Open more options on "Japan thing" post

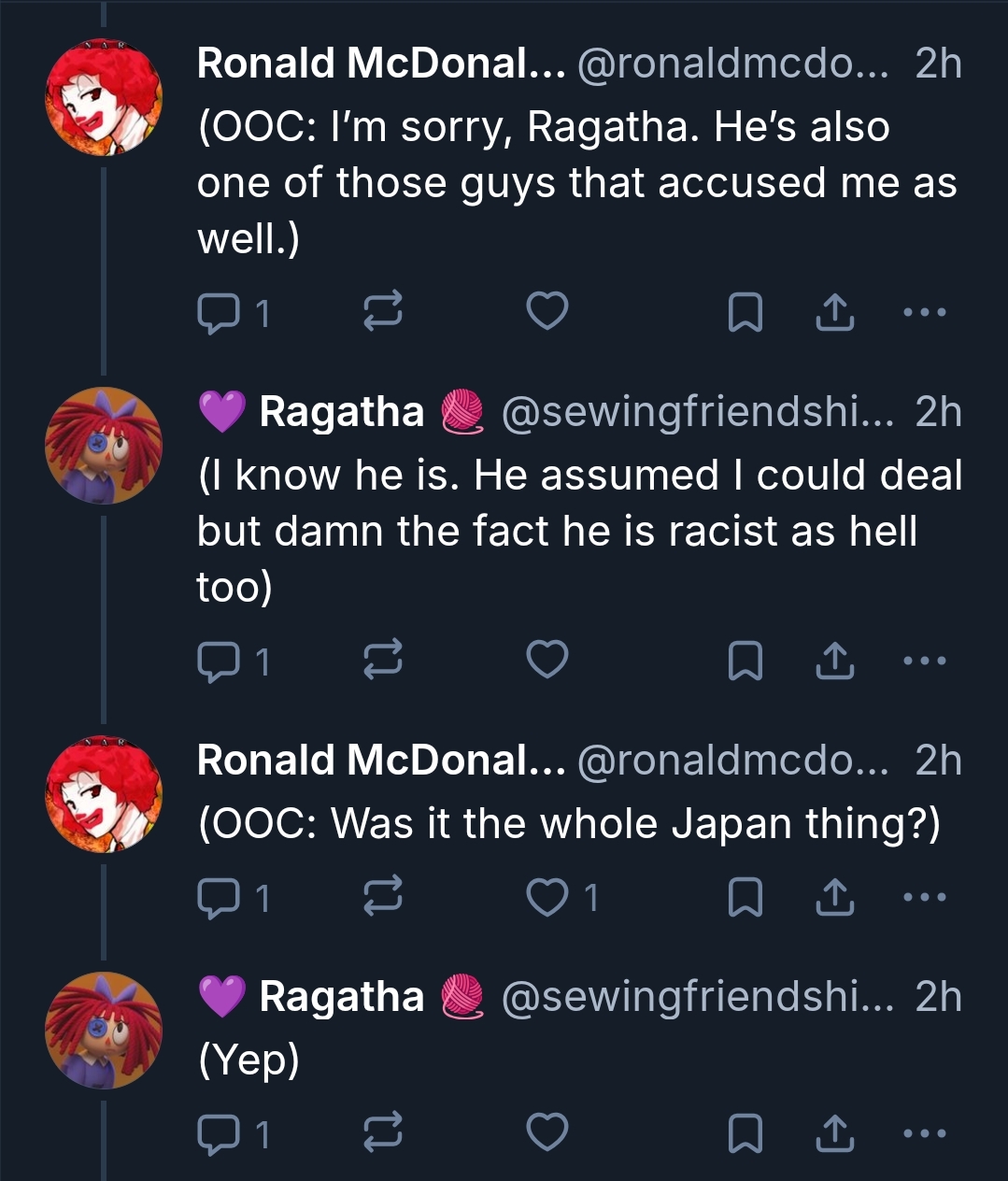tap(926, 897)
